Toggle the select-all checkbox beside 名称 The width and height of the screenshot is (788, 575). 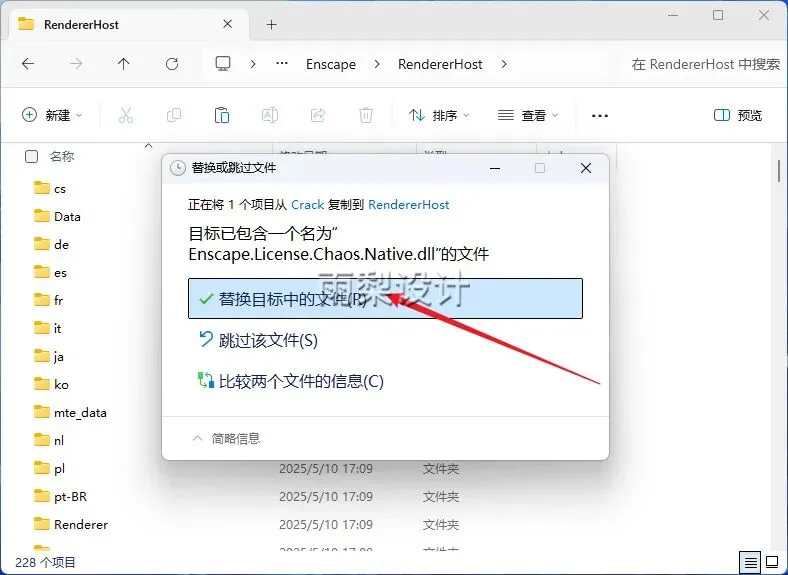coord(31,156)
